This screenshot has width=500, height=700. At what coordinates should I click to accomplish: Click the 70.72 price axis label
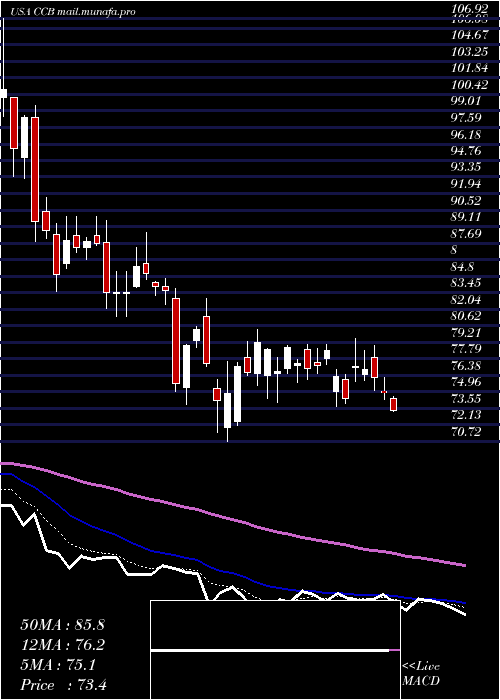[467, 432]
